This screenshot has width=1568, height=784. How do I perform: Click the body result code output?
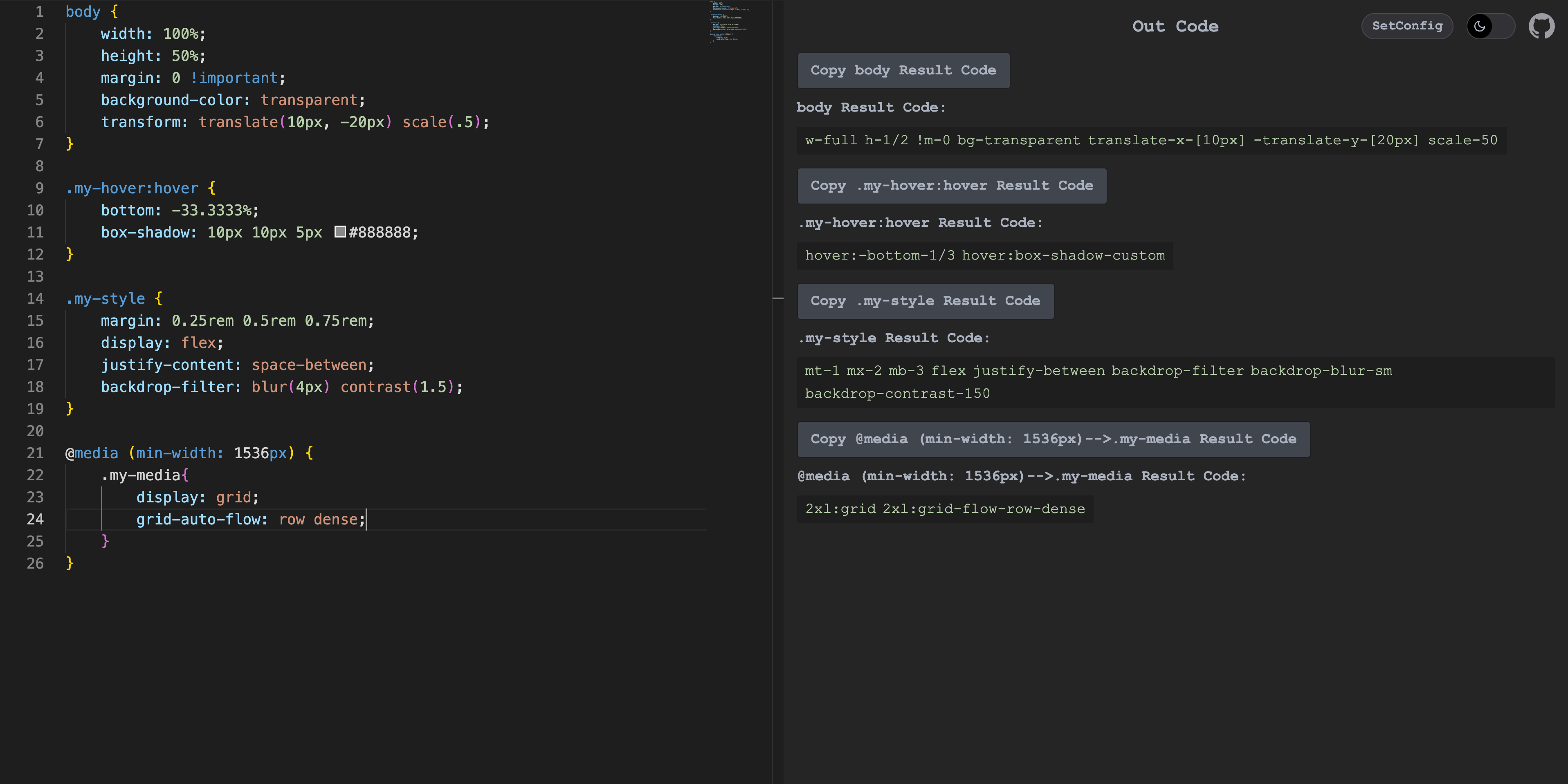tap(1151, 141)
